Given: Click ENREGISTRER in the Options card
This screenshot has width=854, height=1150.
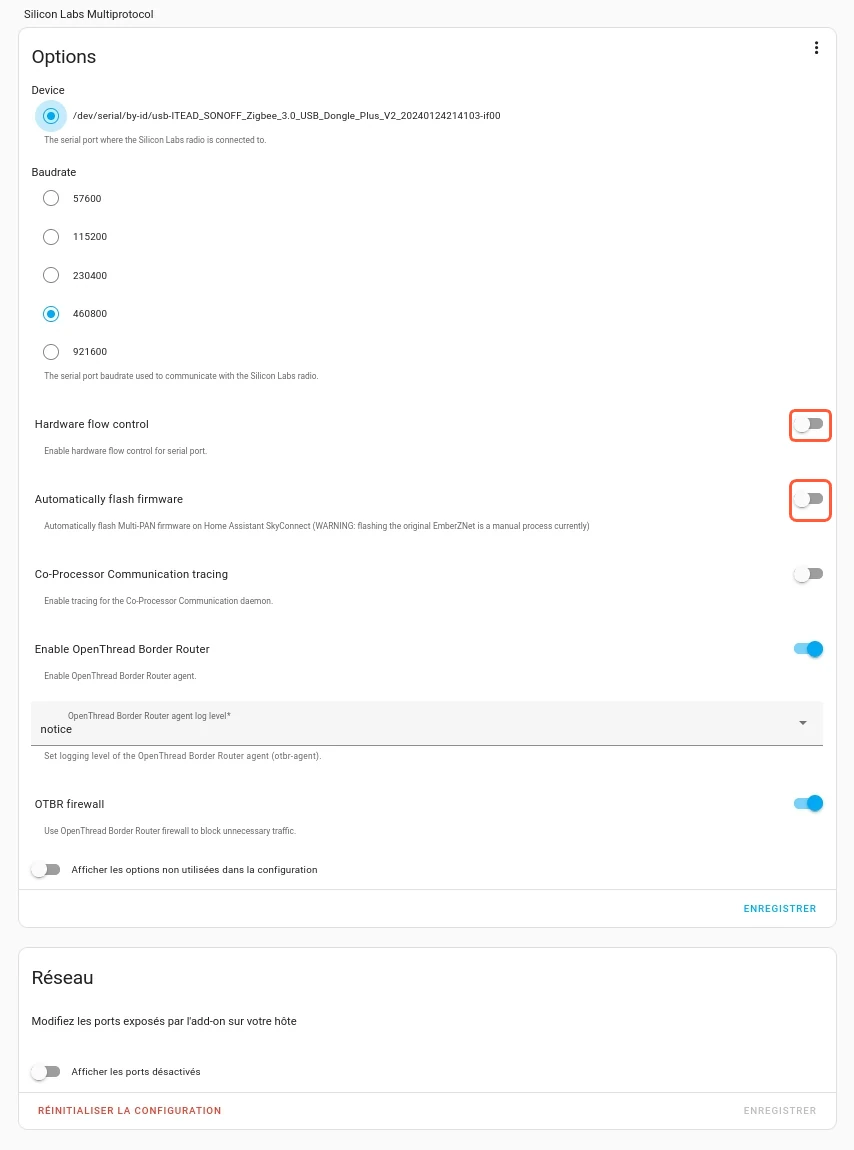Looking at the screenshot, I should click(779, 909).
